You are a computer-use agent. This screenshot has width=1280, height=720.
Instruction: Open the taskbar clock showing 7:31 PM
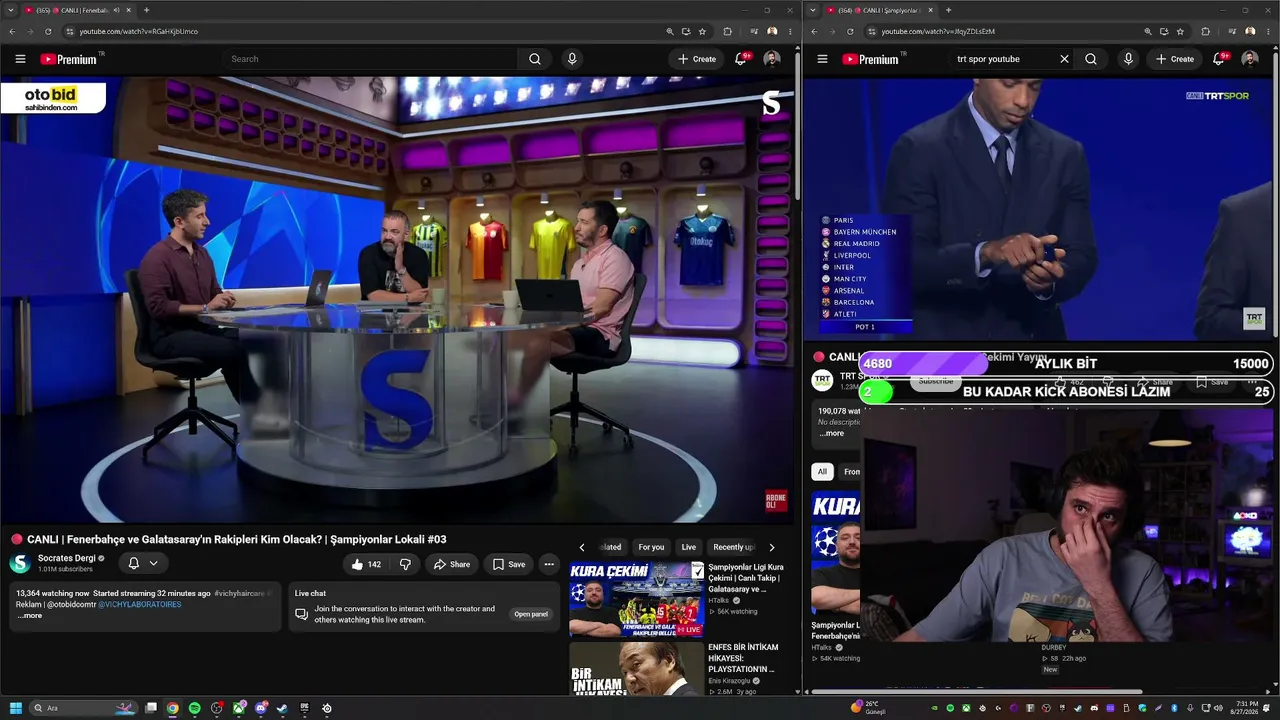click(1246, 708)
